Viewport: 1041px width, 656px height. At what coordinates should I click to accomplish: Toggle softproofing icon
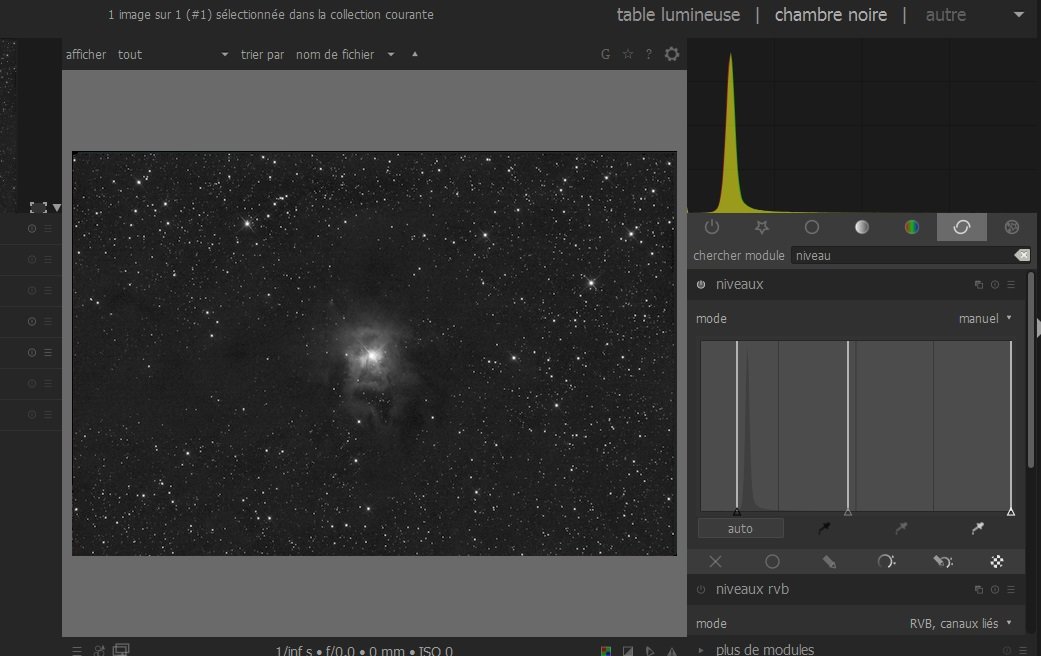point(650,651)
